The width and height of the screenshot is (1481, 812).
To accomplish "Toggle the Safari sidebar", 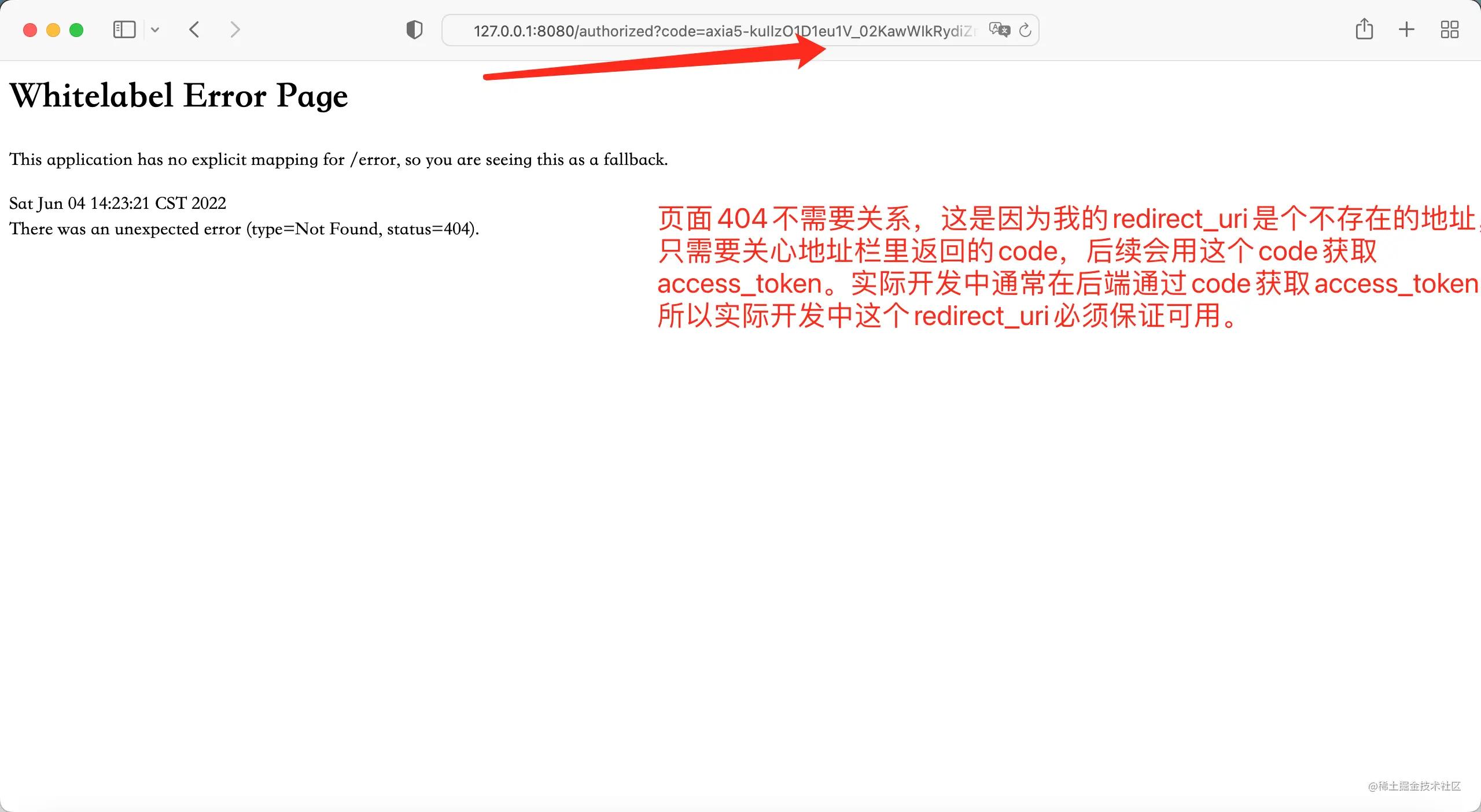I will click(x=124, y=29).
